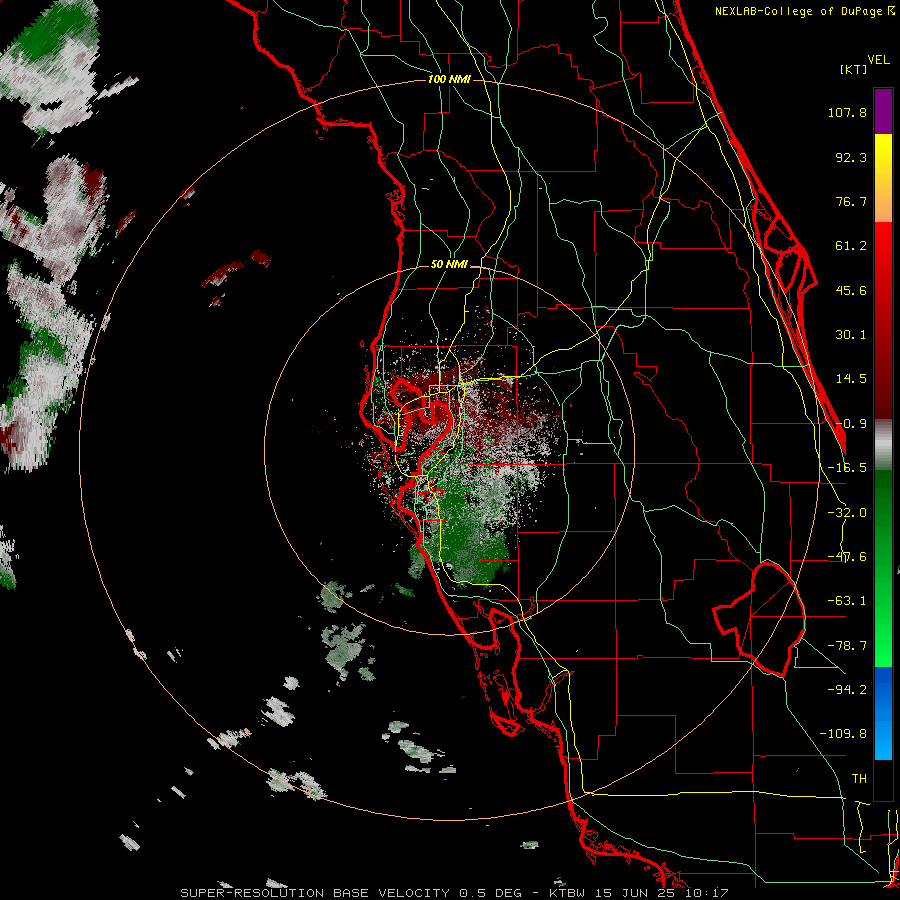Click the TH legend label
The height and width of the screenshot is (900, 900).
(859, 779)
